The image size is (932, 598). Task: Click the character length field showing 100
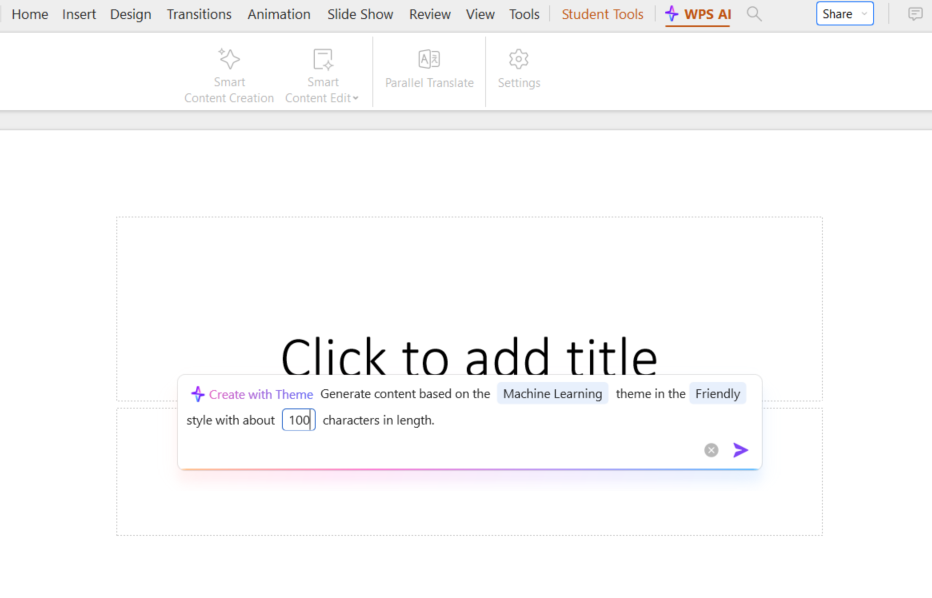(x=298, y=420)
